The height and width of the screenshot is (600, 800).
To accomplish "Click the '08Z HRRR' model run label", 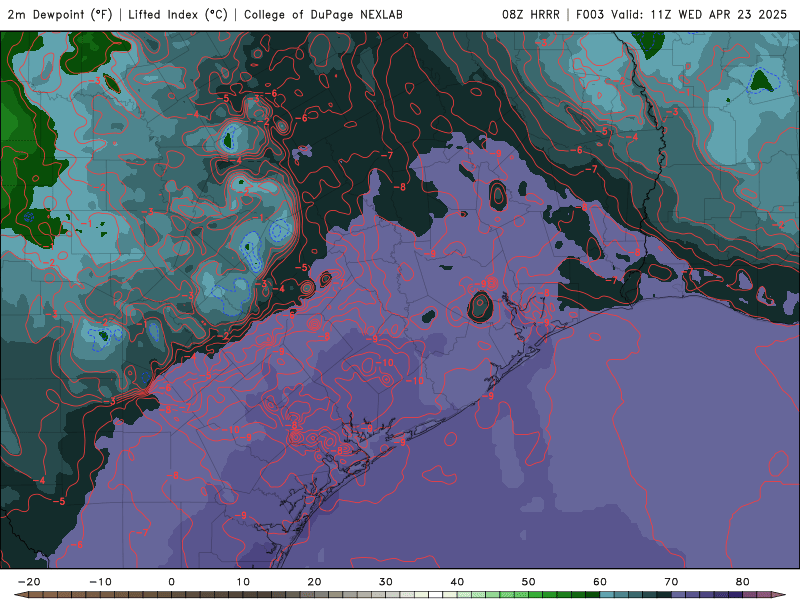I will 531,14.
